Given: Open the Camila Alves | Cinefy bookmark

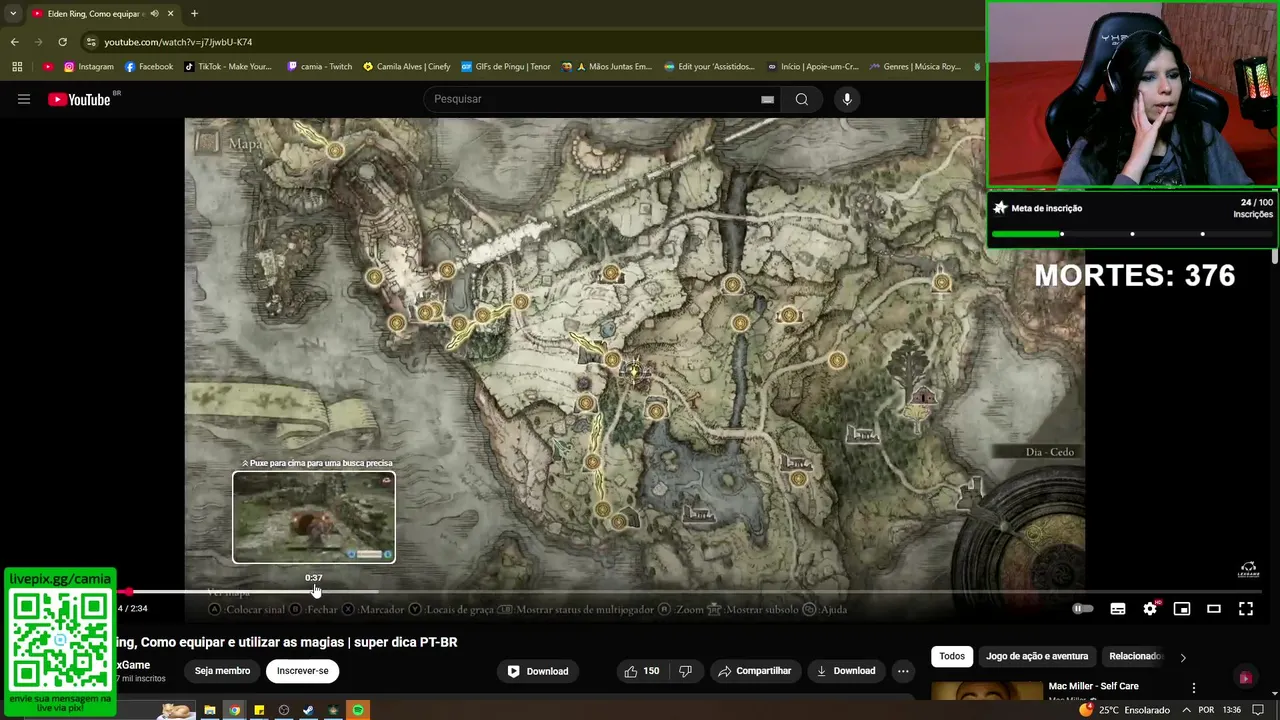Looking at the screenshot, I should [407, 67].
